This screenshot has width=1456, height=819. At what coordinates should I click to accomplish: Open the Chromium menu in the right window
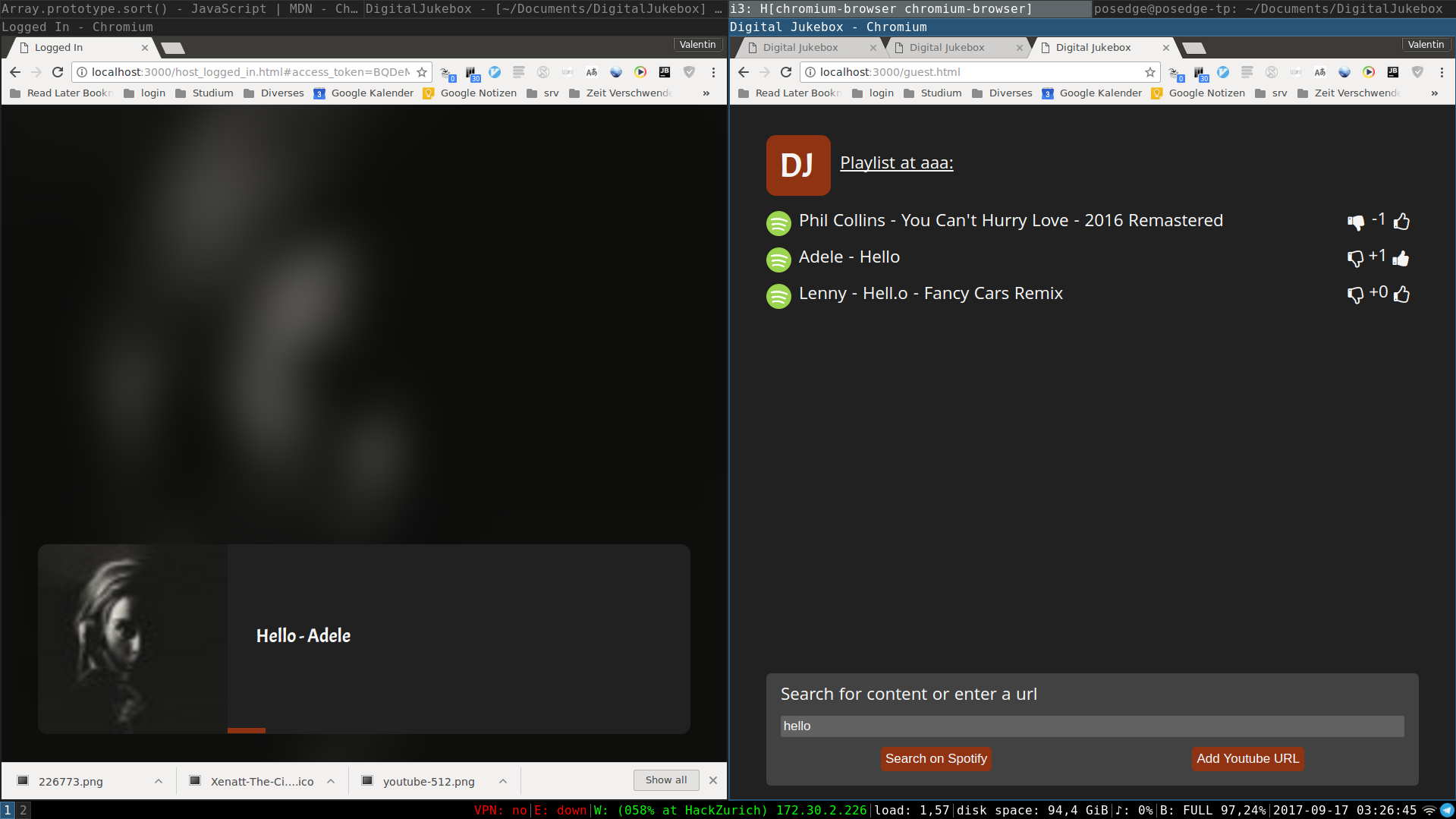[1442, 72]
